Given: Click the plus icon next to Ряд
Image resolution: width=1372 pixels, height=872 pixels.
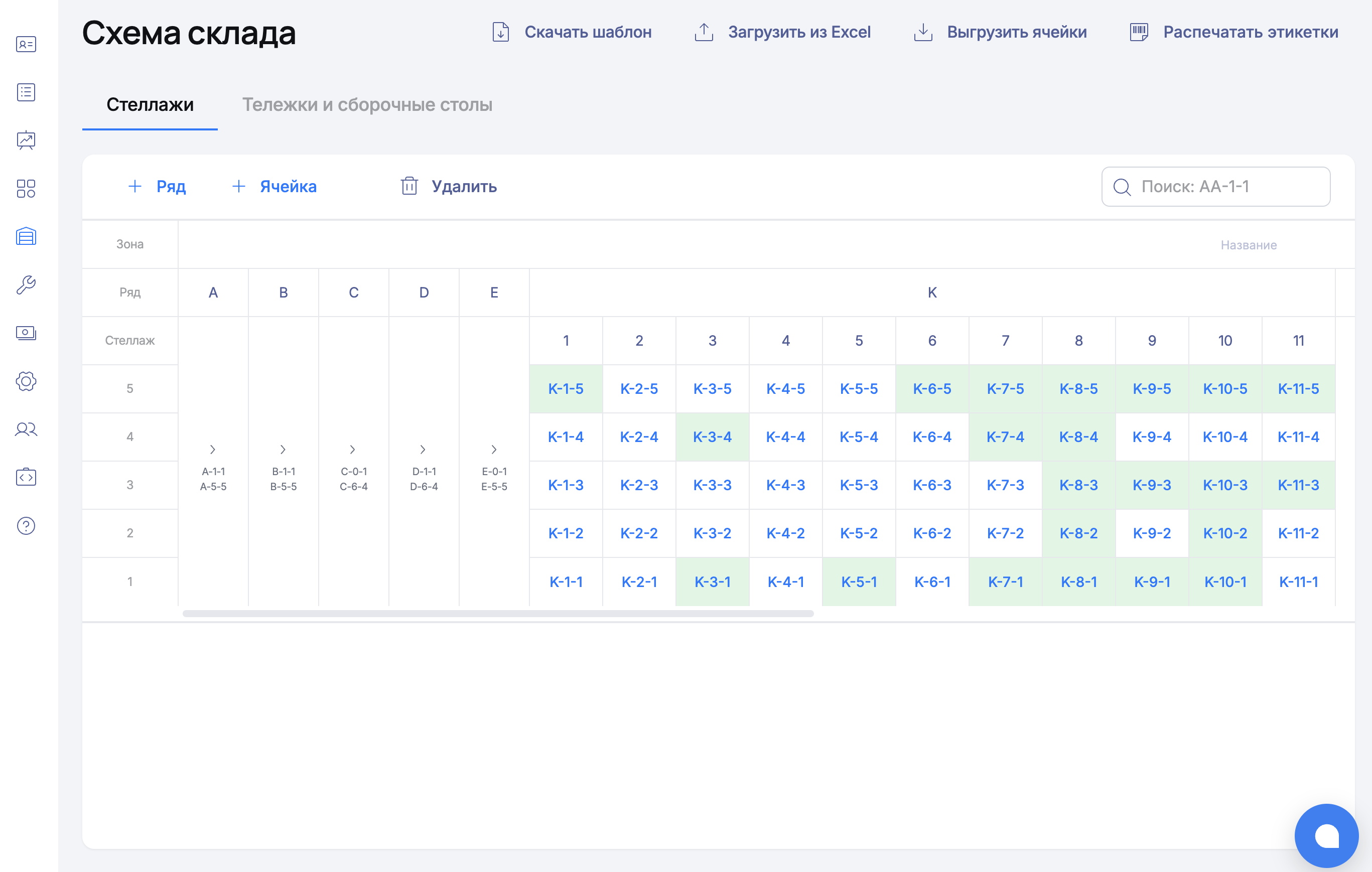Looking at the screenshot, I should [x=135, y=186].
